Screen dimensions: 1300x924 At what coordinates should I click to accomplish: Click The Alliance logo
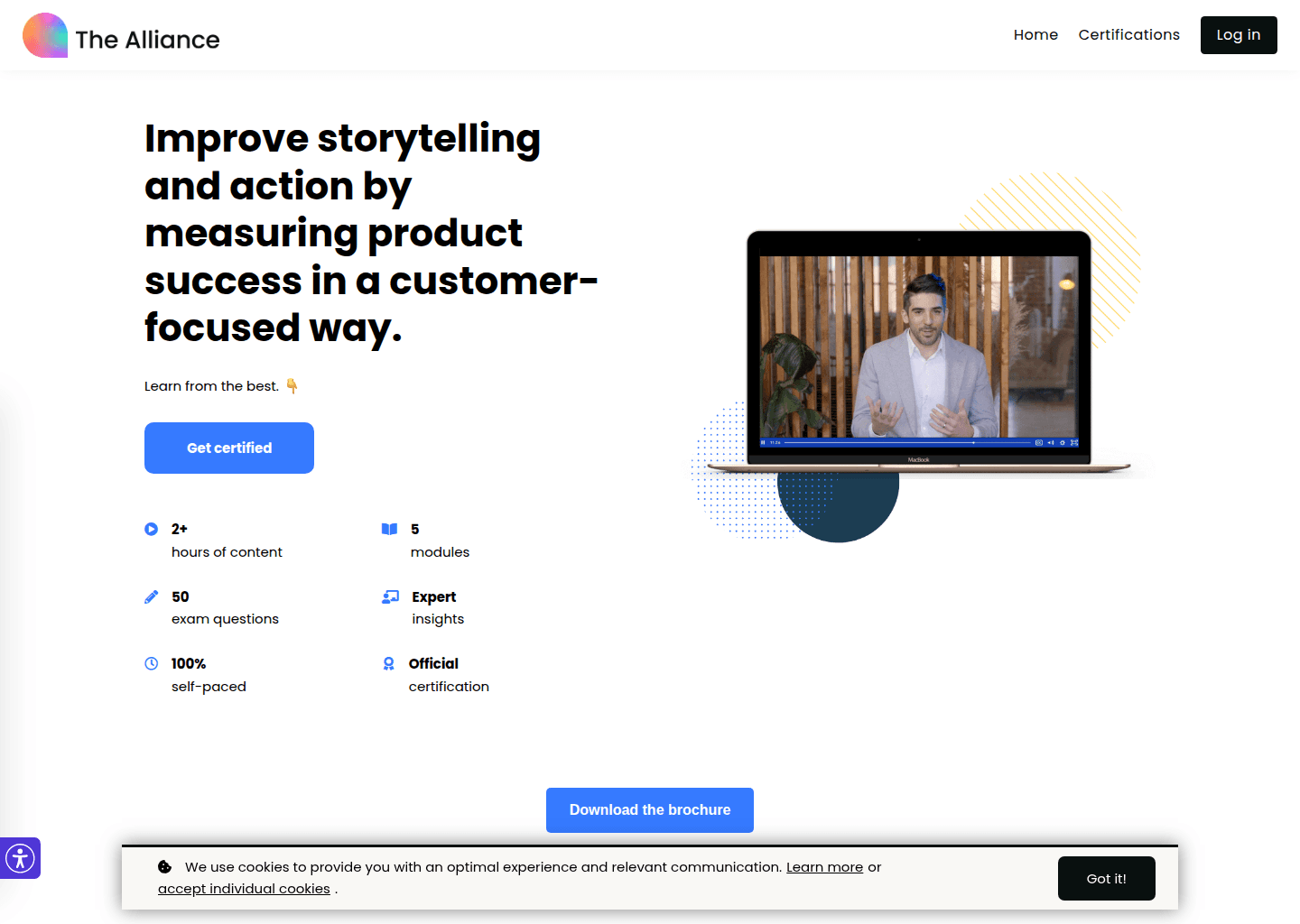coord(120,35)
